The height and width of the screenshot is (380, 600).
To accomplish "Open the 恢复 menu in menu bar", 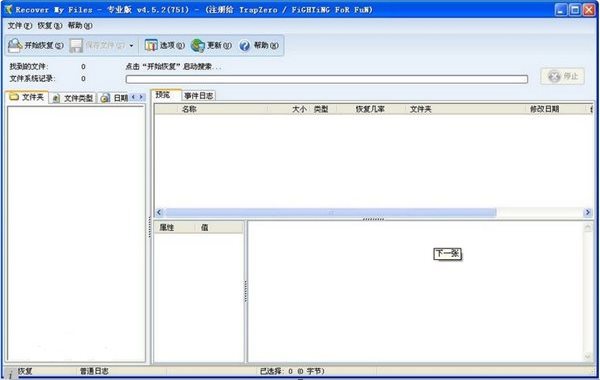I will click(x=50, y=26).
